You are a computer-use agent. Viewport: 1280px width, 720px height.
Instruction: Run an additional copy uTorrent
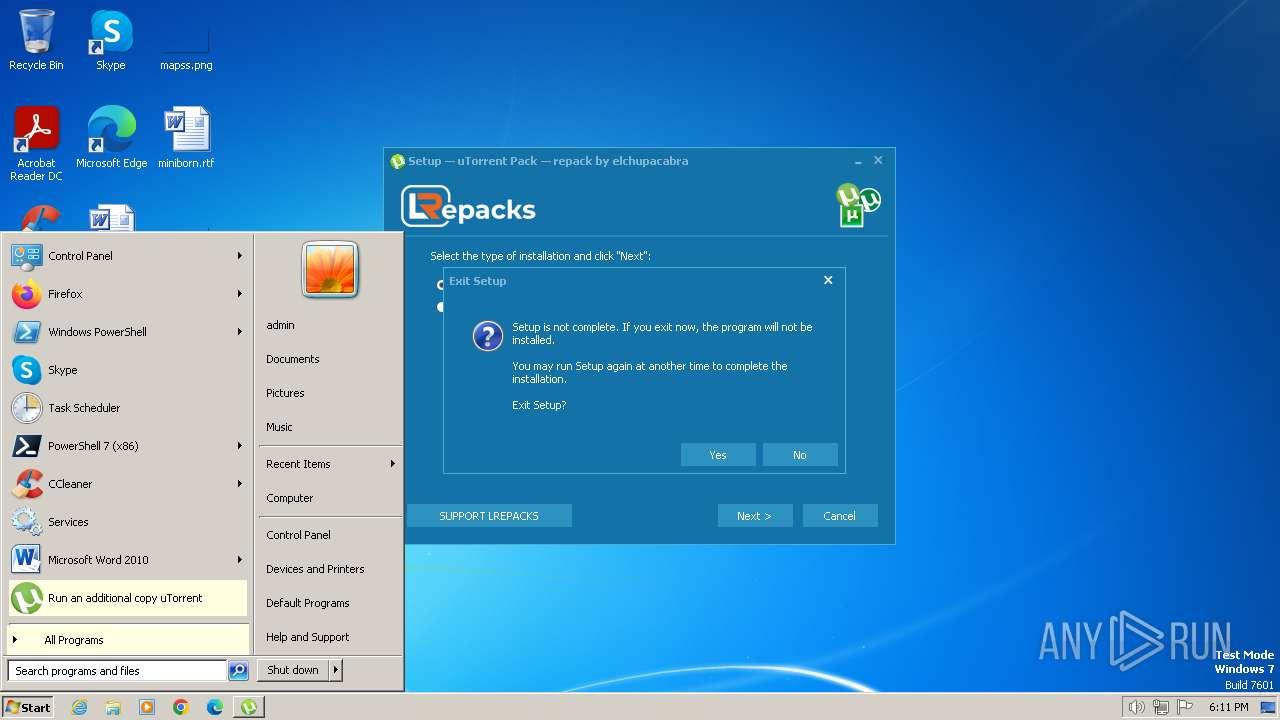tap(127, 598)
